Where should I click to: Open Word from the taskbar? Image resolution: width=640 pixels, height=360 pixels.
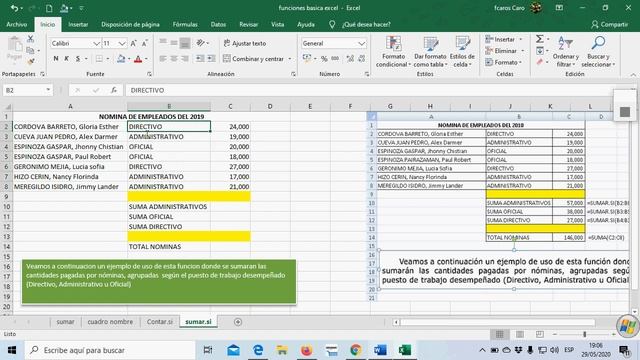(380, 350)
